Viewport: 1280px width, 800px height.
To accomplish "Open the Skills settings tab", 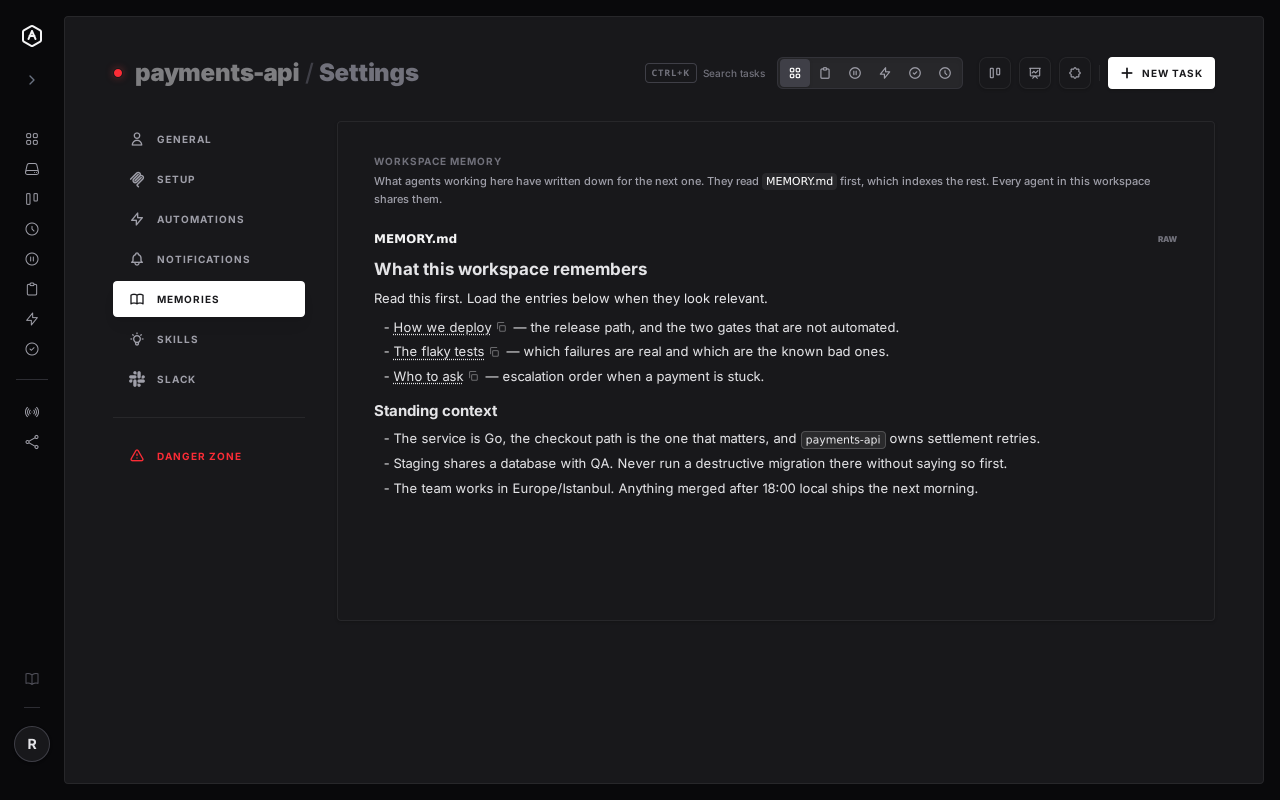I will click(x=209, y=339).
